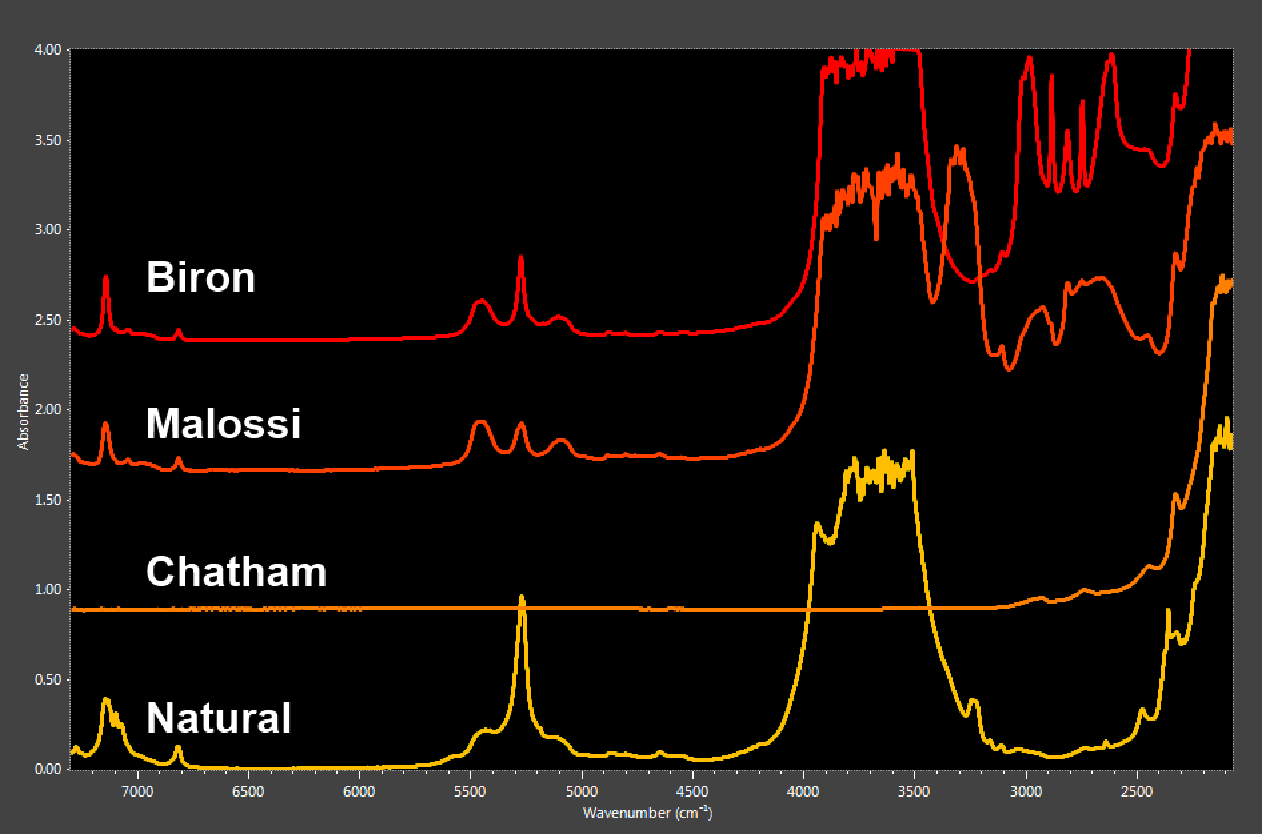Select the Wavenumber (cm⁻¹) x-axis title

pos(647,812)
